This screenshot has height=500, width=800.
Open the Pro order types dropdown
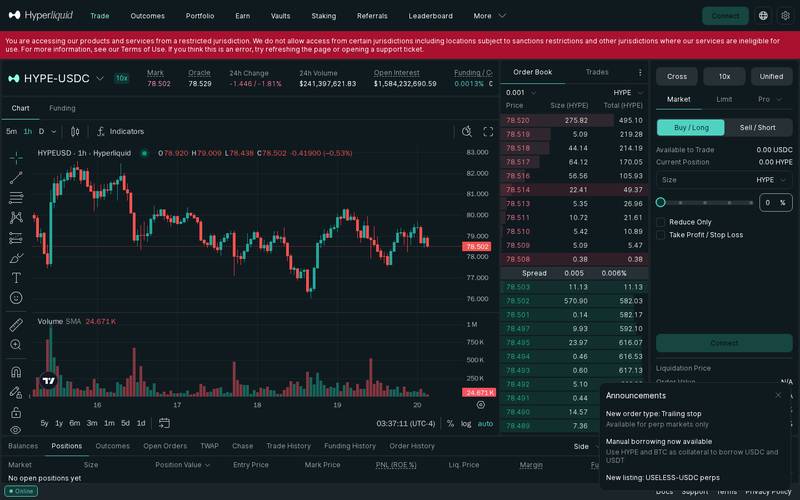coord(769,99)
